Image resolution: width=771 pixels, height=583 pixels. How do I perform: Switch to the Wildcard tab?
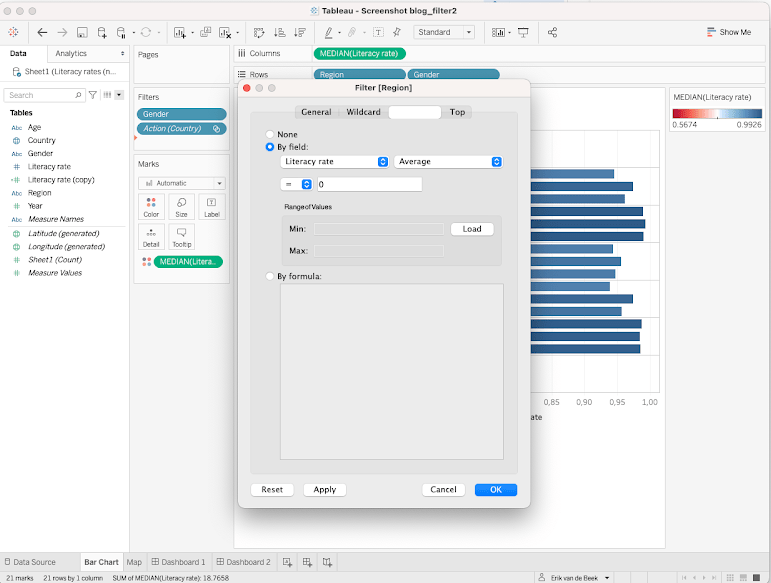point(363,112)
